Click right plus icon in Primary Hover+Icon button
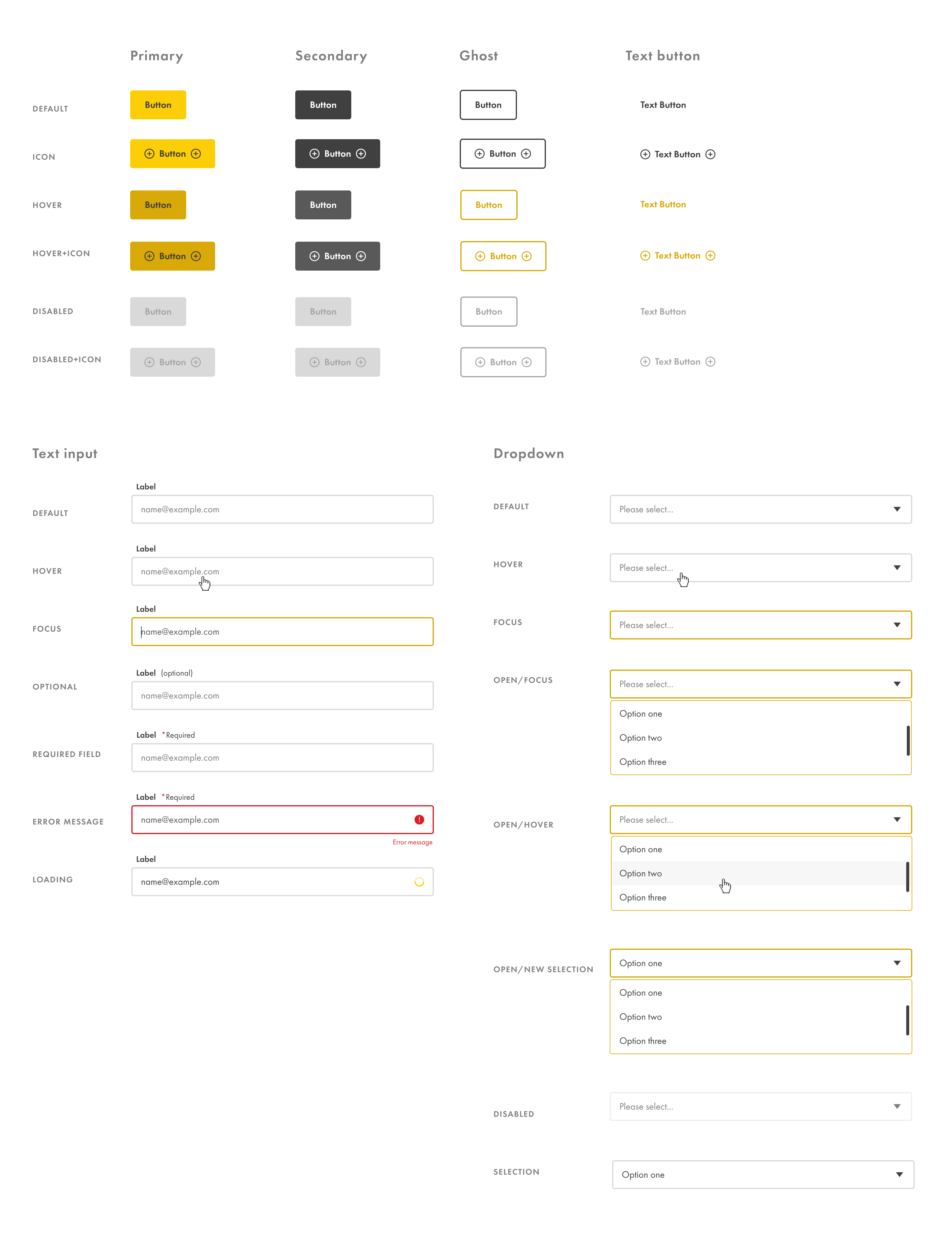 pyautogui.click(x=196, y=256)
